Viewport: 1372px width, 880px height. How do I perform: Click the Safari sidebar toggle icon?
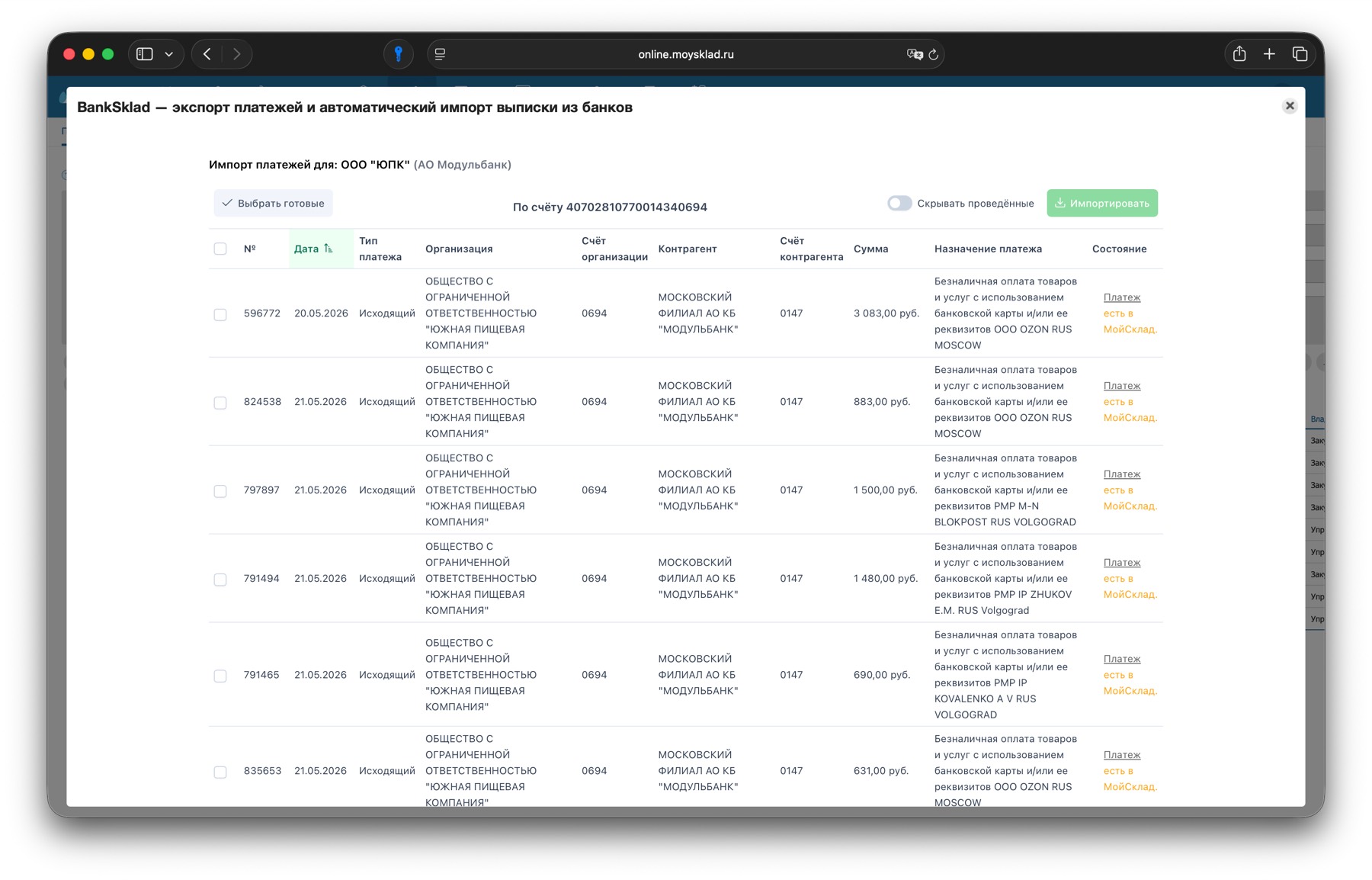145,54
